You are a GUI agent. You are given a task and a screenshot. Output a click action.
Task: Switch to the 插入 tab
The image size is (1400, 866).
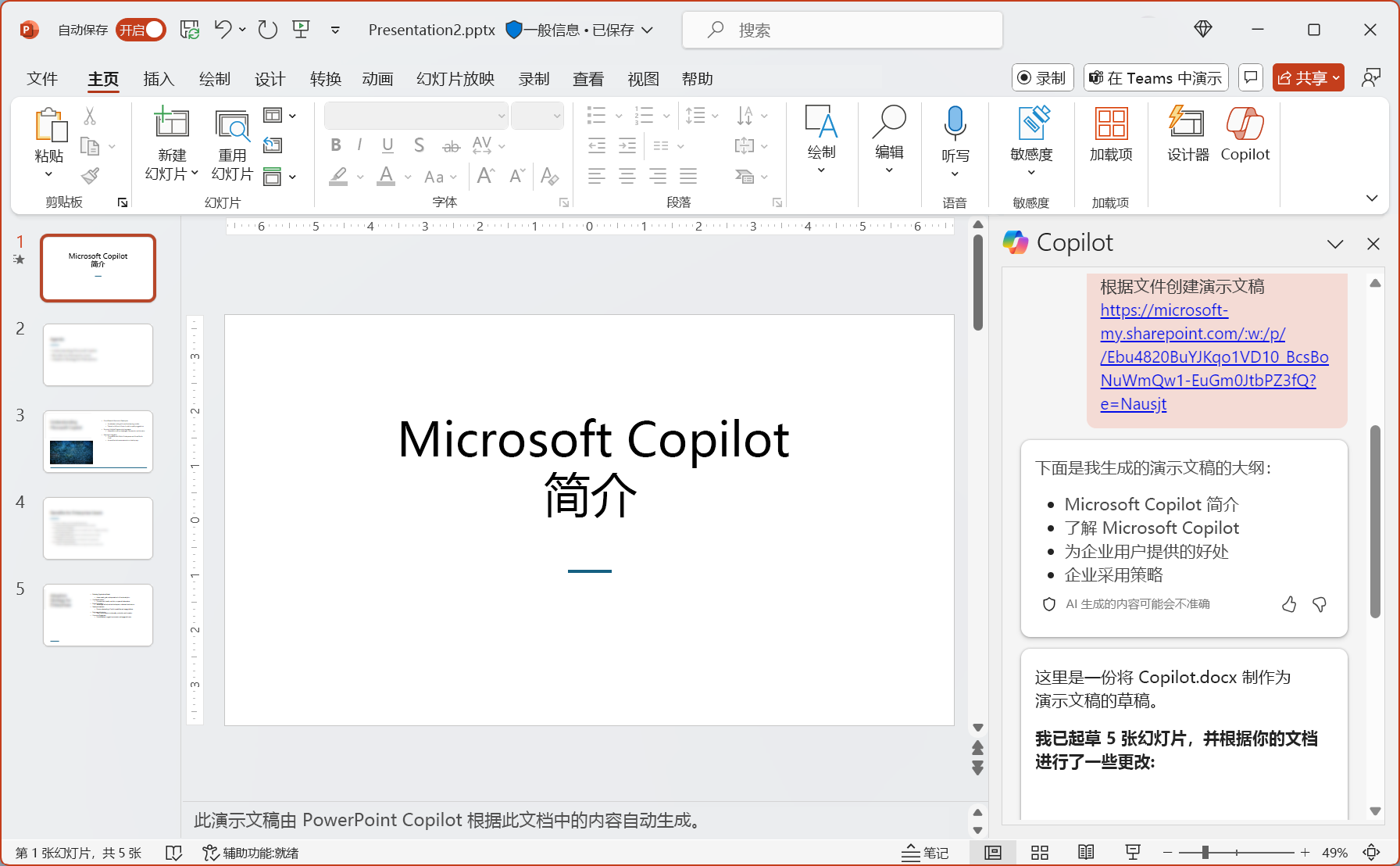pos(159,79)
